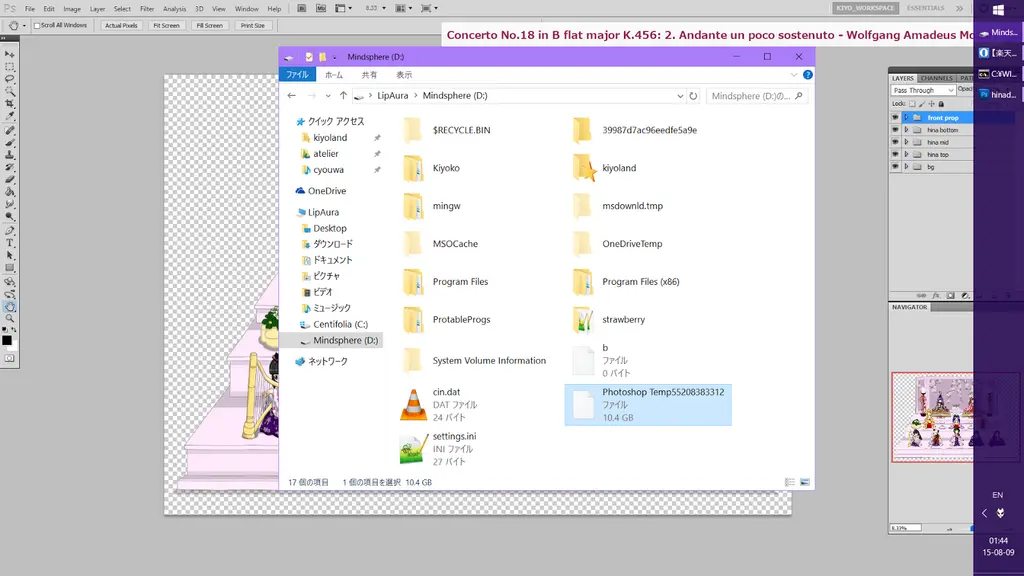Toggle lock transparent pixels in Layers
This screenshot has height=576, width=1024.
912,104
